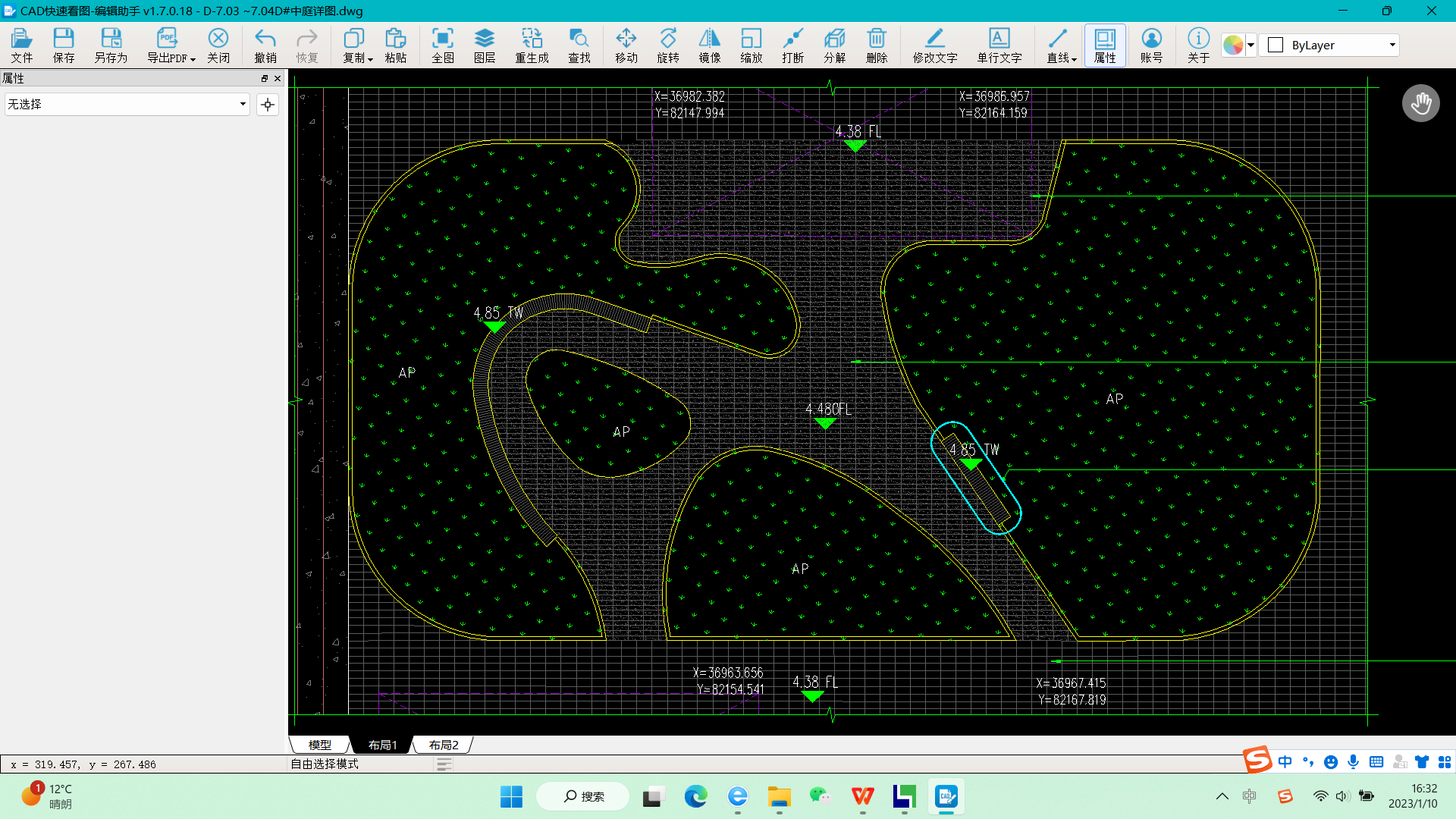1456x819 pixels.
Task: Open the Windows Start button
Action: (511, 796)
